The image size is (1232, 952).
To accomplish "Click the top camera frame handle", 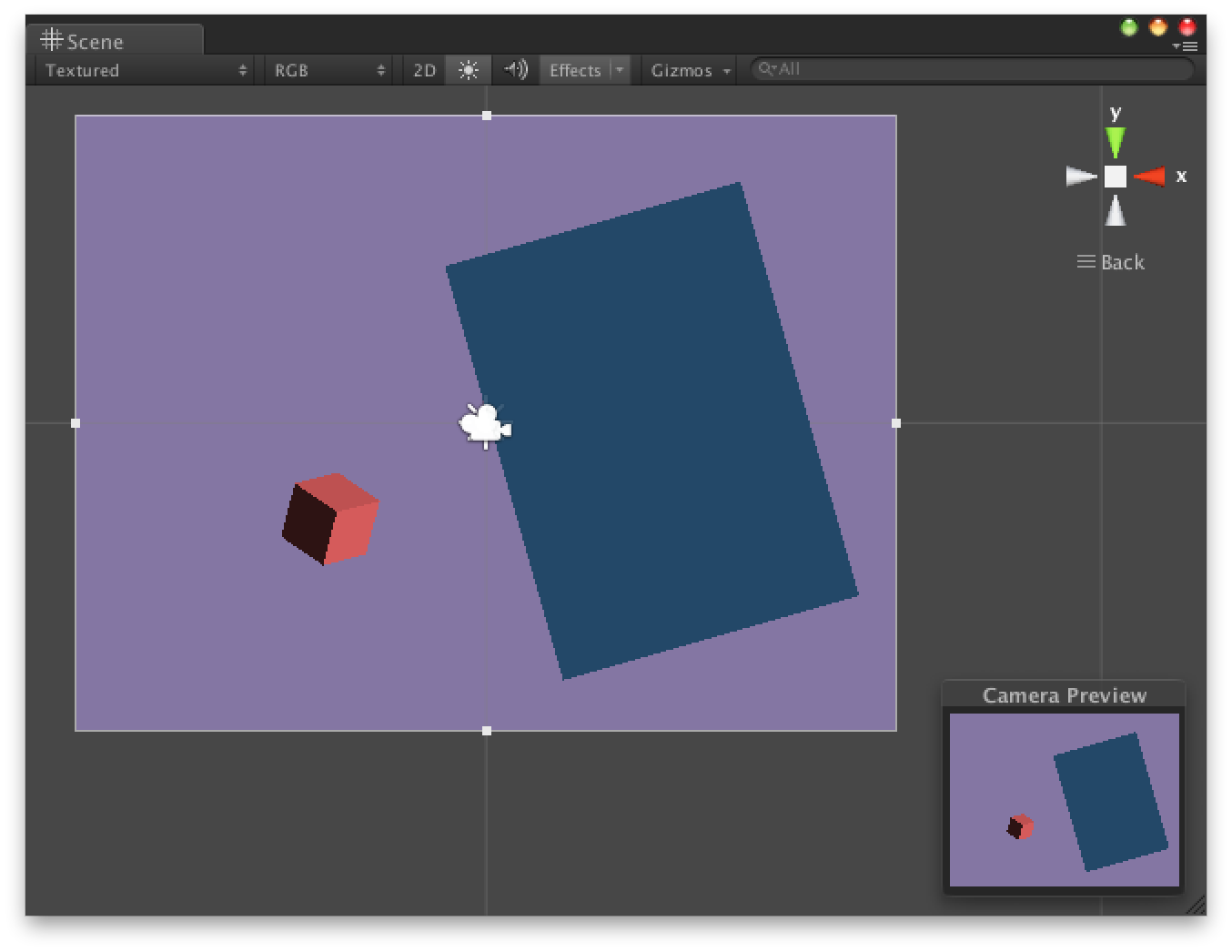I will 487,116.
